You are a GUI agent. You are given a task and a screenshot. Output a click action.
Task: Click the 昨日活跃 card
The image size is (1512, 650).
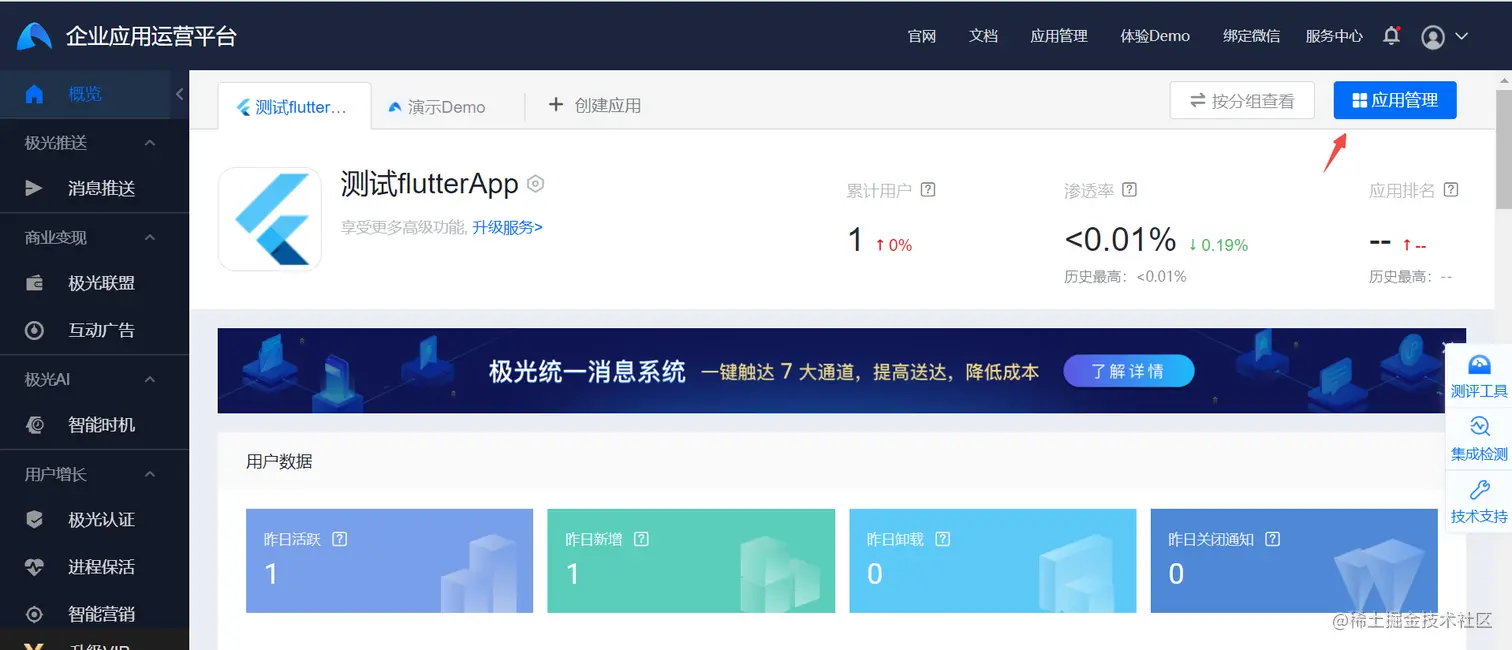coord(389,561)
